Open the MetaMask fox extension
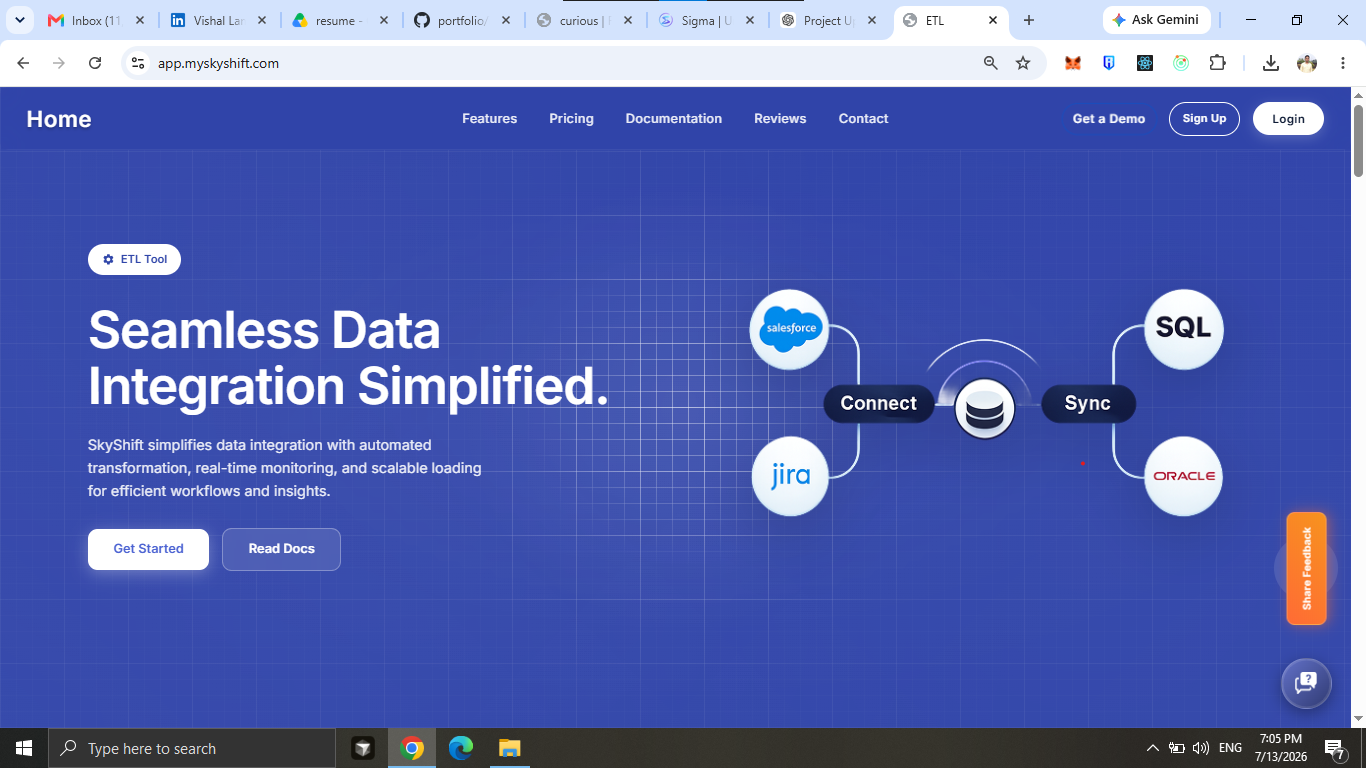Image resolution: width=1366 pixels, height=768 pixels. [1073, 63]
